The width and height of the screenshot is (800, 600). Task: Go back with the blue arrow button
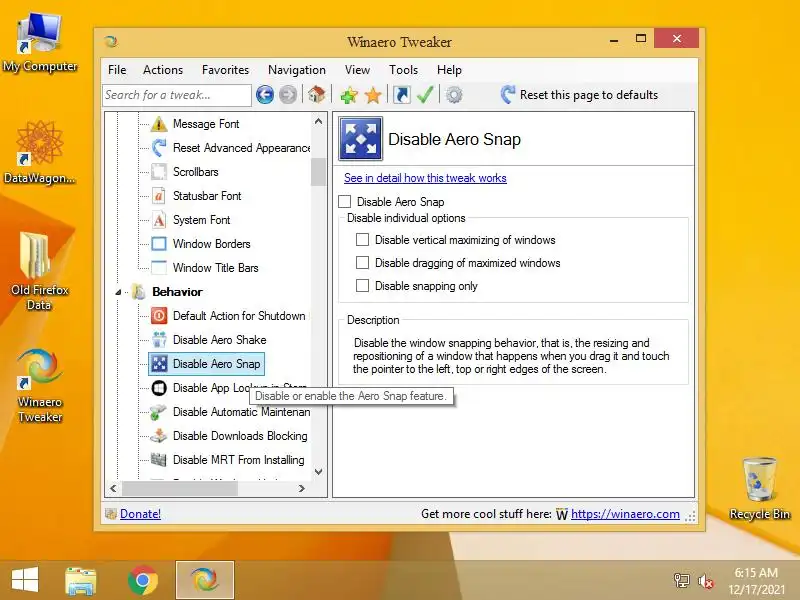click(265, 95)
